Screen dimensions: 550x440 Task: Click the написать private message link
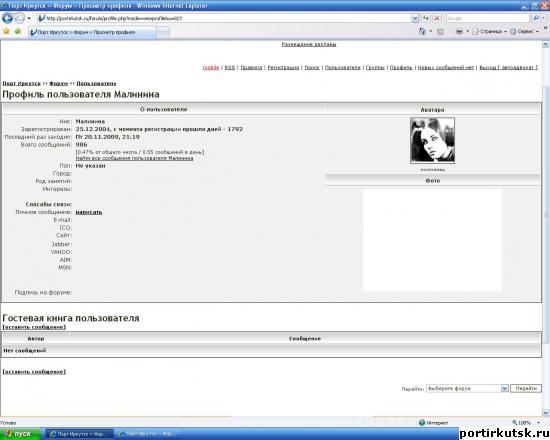point(89,212)
